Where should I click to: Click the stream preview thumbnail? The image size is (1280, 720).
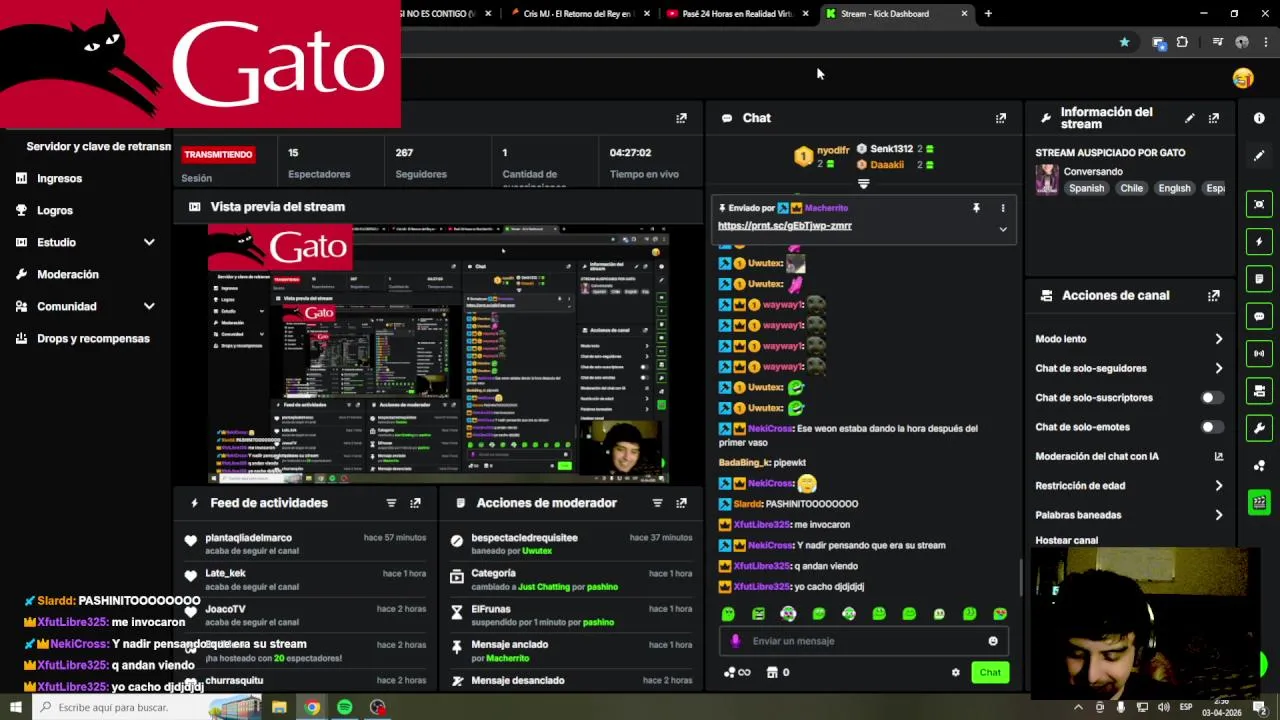438,355
